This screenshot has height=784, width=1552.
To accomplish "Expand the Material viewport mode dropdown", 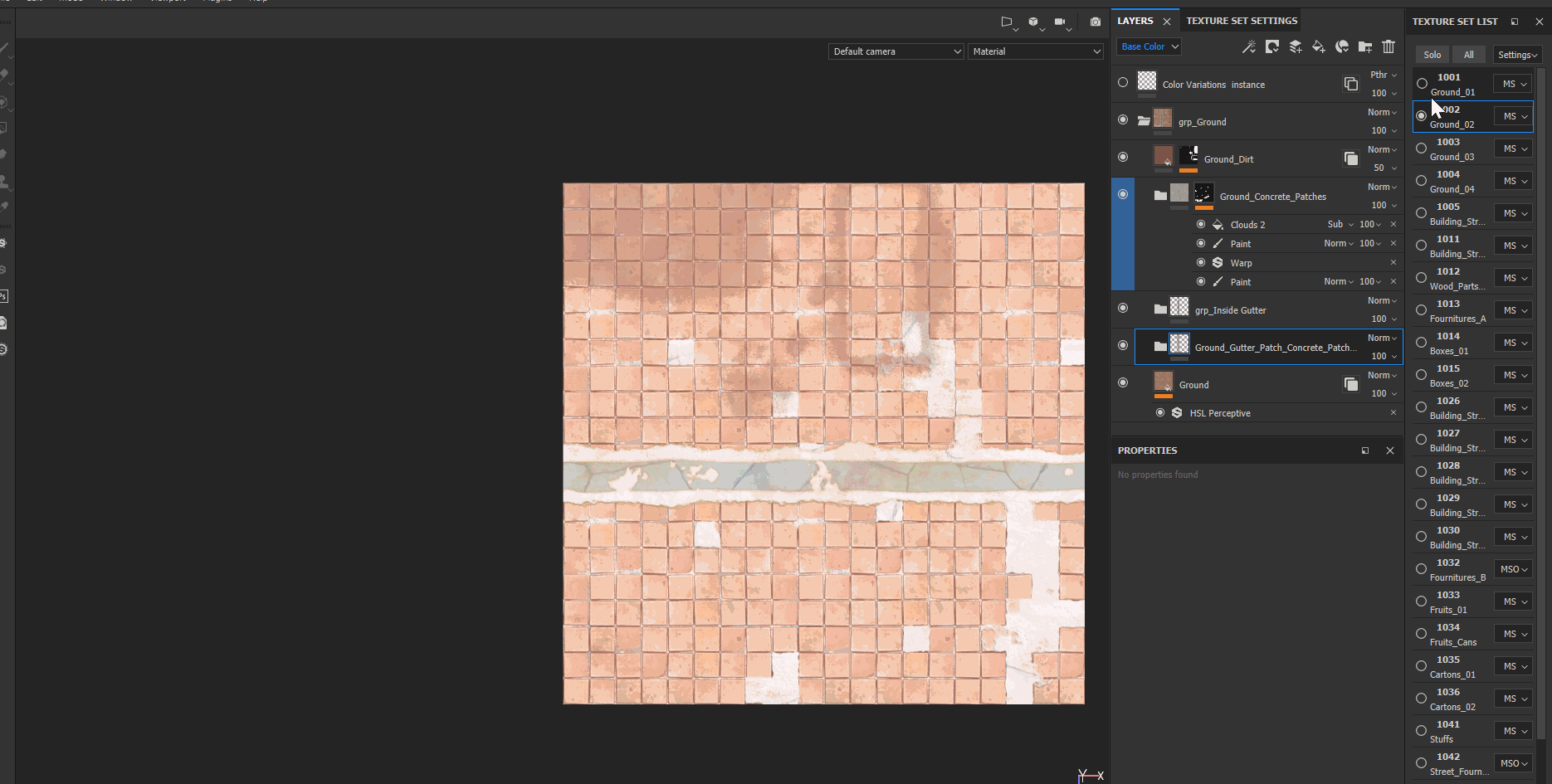I will coord(1035,51).
